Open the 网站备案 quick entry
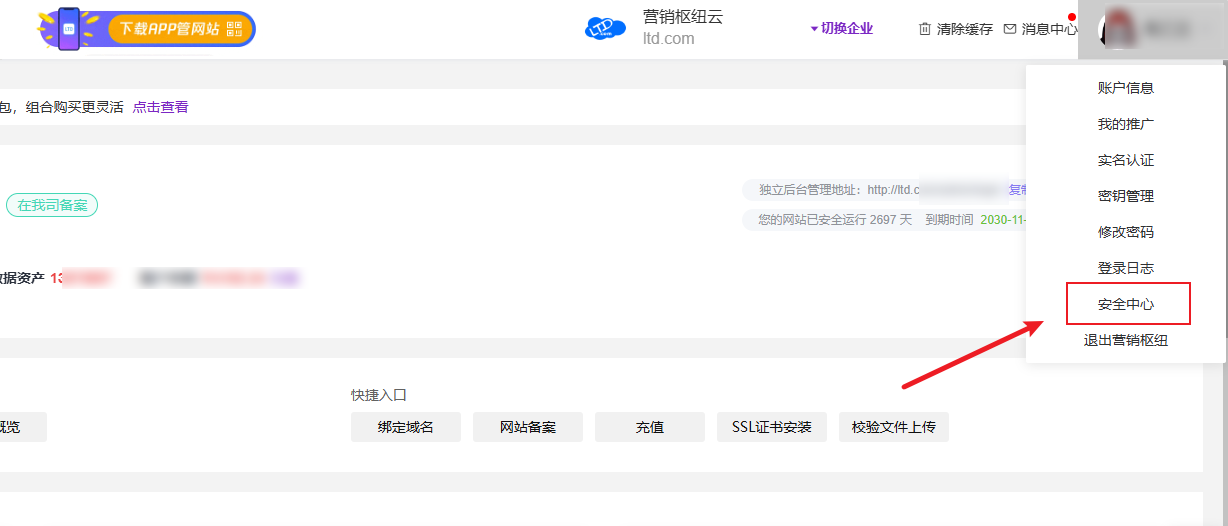Viewport: 1228px width, 526px height. point(527,427)
